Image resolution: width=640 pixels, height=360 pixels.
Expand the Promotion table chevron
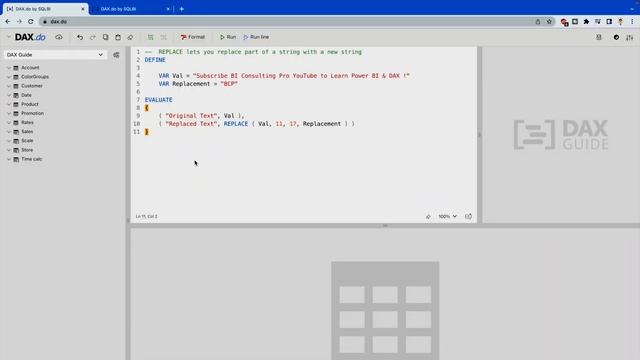point(9,113)
